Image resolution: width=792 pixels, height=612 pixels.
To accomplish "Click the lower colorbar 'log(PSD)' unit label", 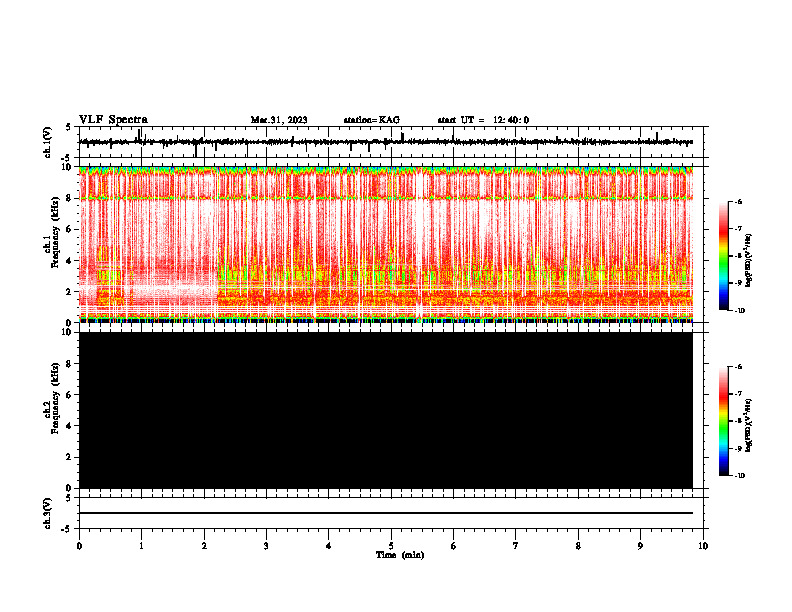I will click(749, 426).
